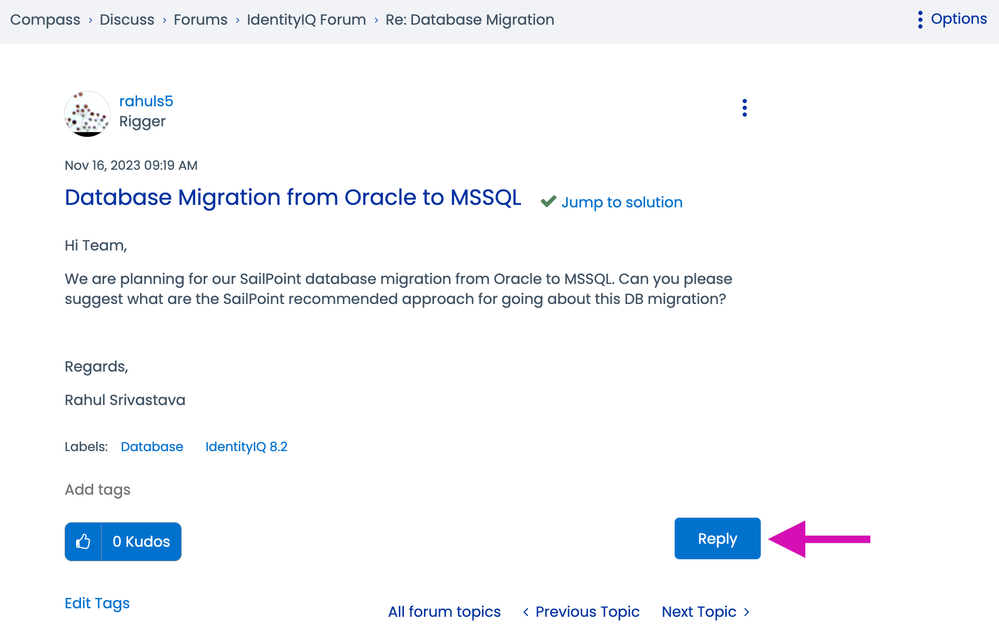Screen dimensions: 999x635
Task: Open the Edit Tags link
Action: click(x=97, y=603)
